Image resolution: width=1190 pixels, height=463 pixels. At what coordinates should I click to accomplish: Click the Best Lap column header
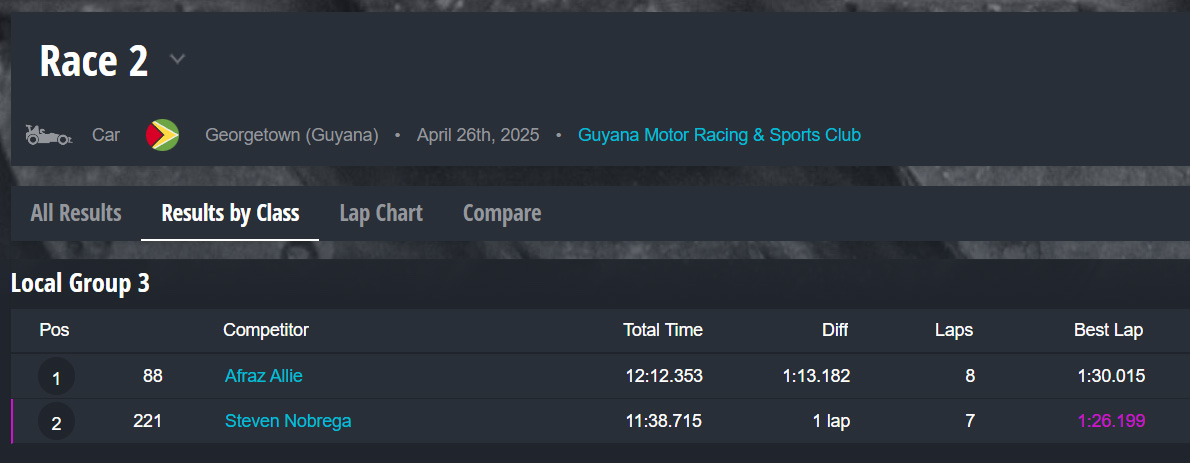click(1108, 330)
